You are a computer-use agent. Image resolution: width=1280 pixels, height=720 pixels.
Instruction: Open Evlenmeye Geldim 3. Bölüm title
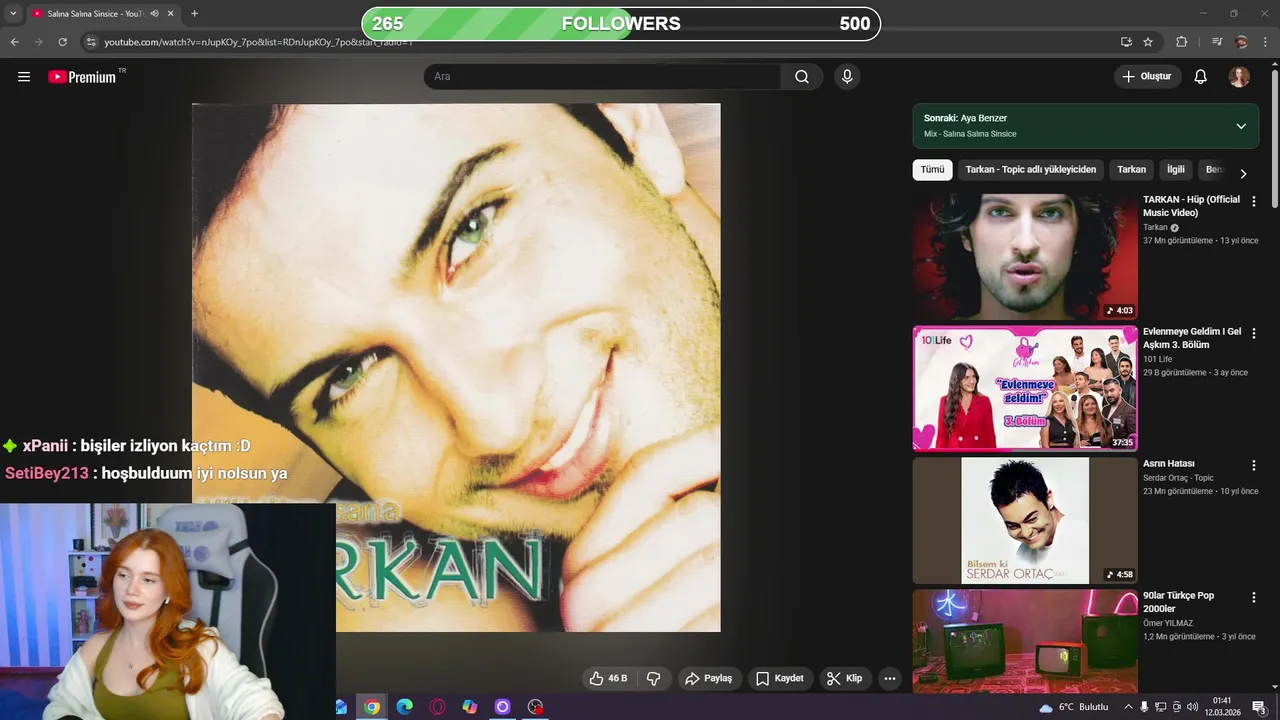click(x=1192, y=338)
